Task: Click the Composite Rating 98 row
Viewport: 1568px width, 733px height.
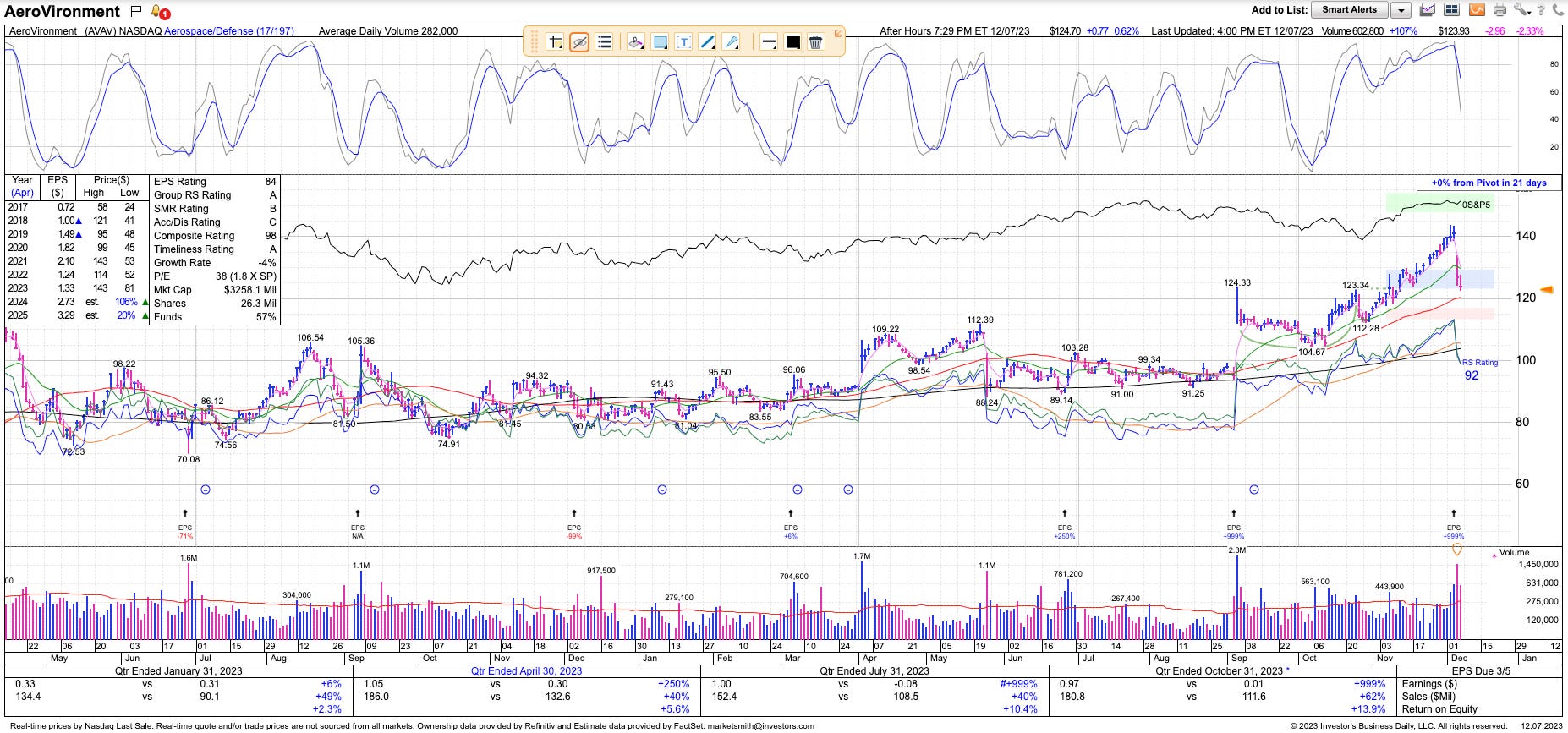Action: tap(215, 236)
